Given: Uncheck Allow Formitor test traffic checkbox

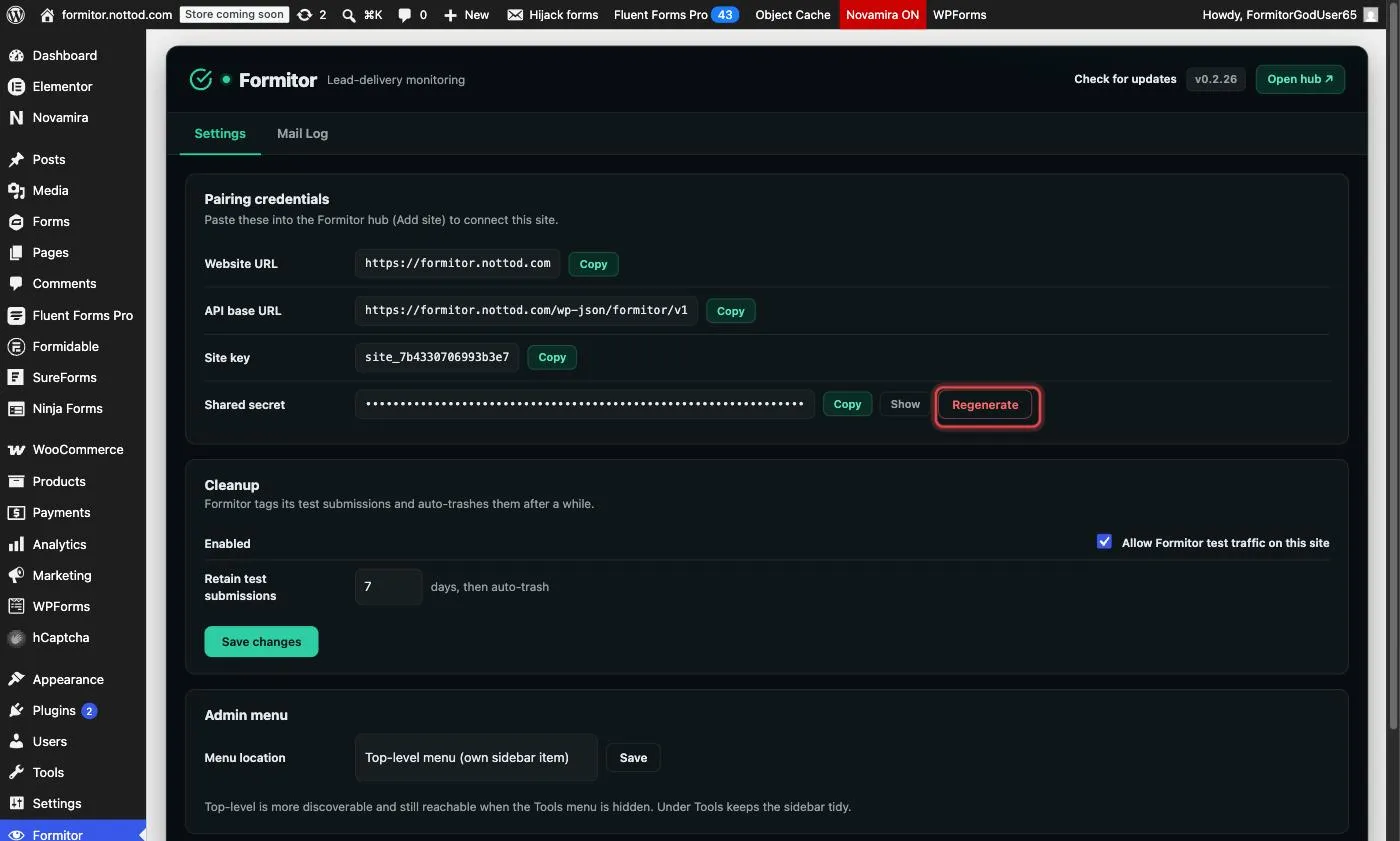Looking at the screenshot, I should coord(1104,541).
